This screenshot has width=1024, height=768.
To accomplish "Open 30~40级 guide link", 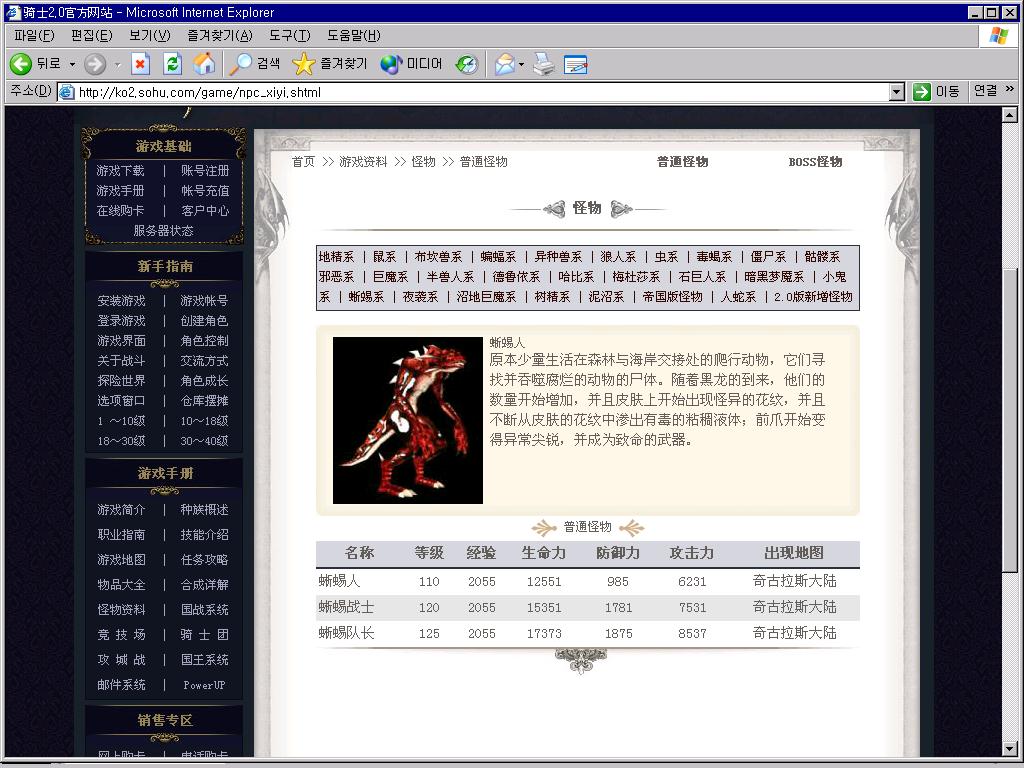I will [x=204, y=441].
